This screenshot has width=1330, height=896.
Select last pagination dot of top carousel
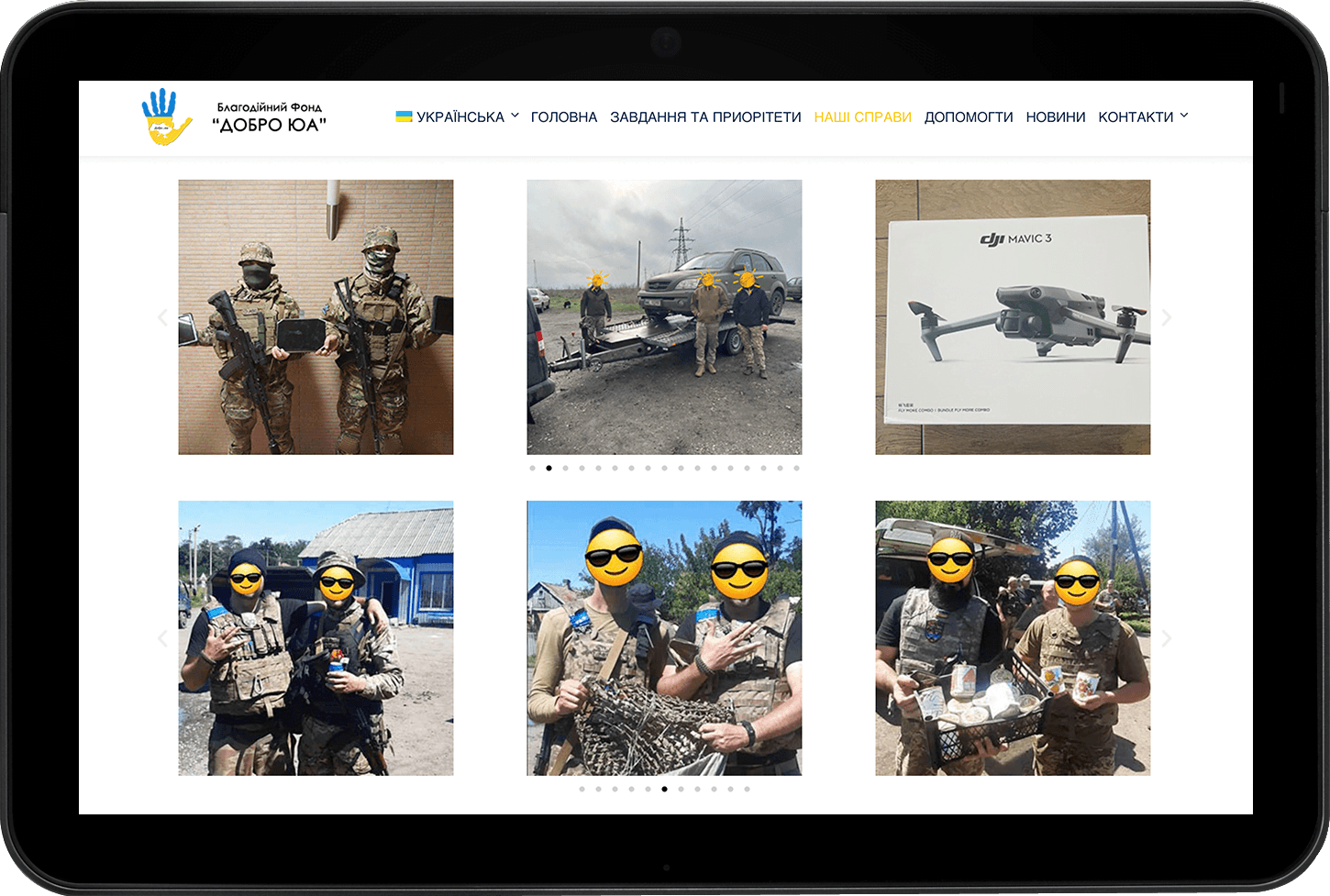point(796,468)
